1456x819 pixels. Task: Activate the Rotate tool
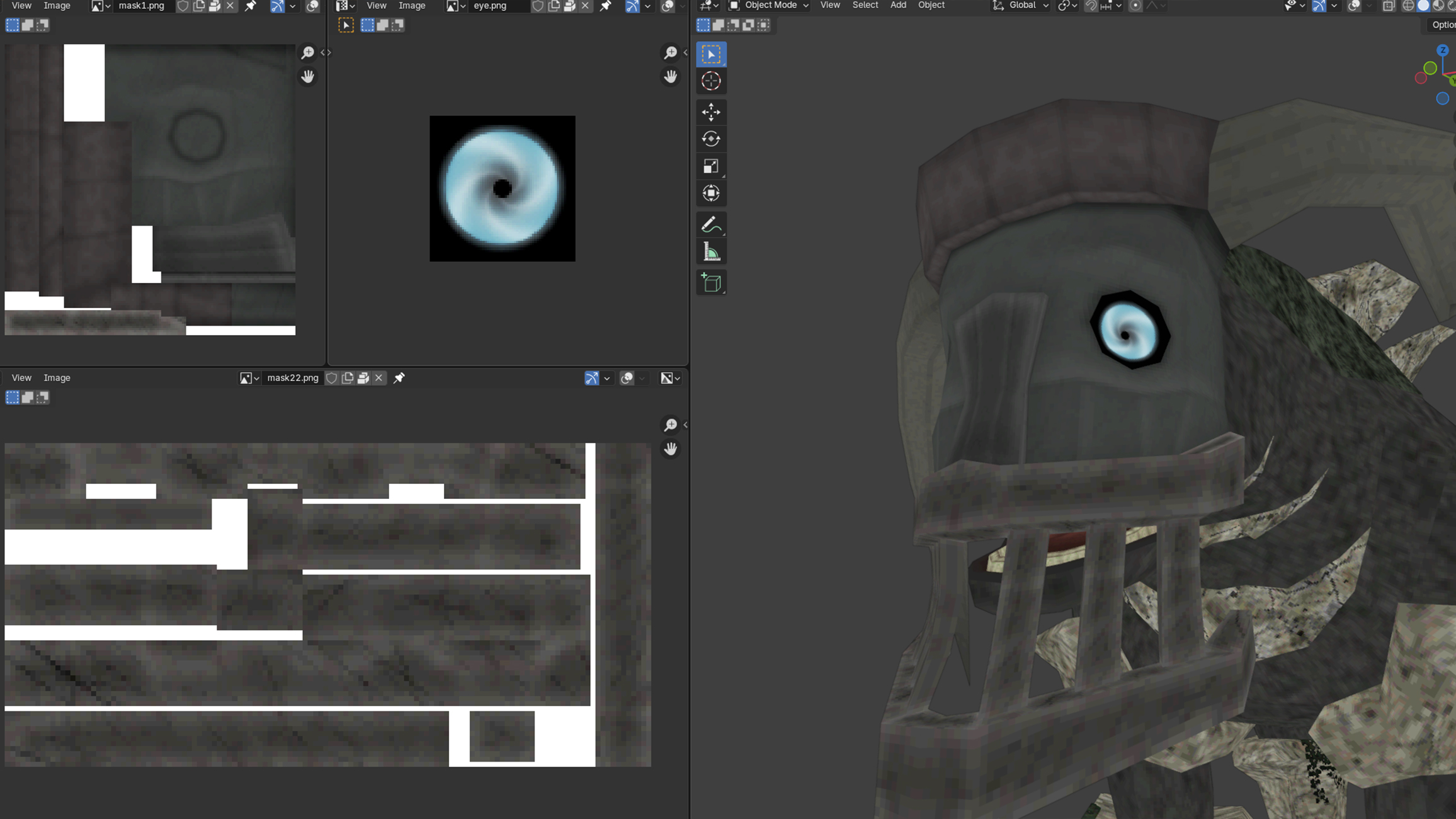click(711, 139)
